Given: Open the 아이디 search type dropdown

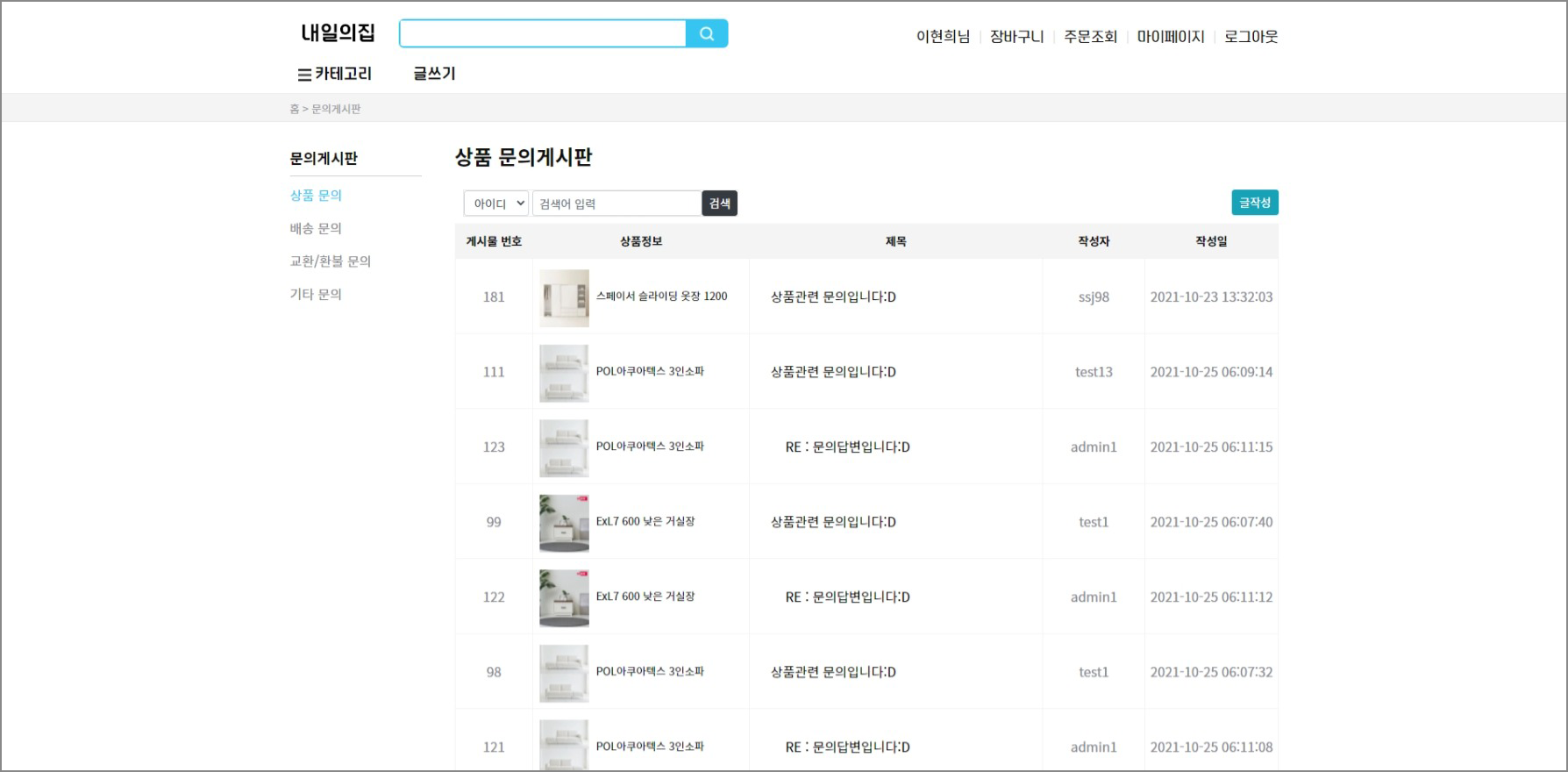Looking at the screenshot, I should click(495, 204).
